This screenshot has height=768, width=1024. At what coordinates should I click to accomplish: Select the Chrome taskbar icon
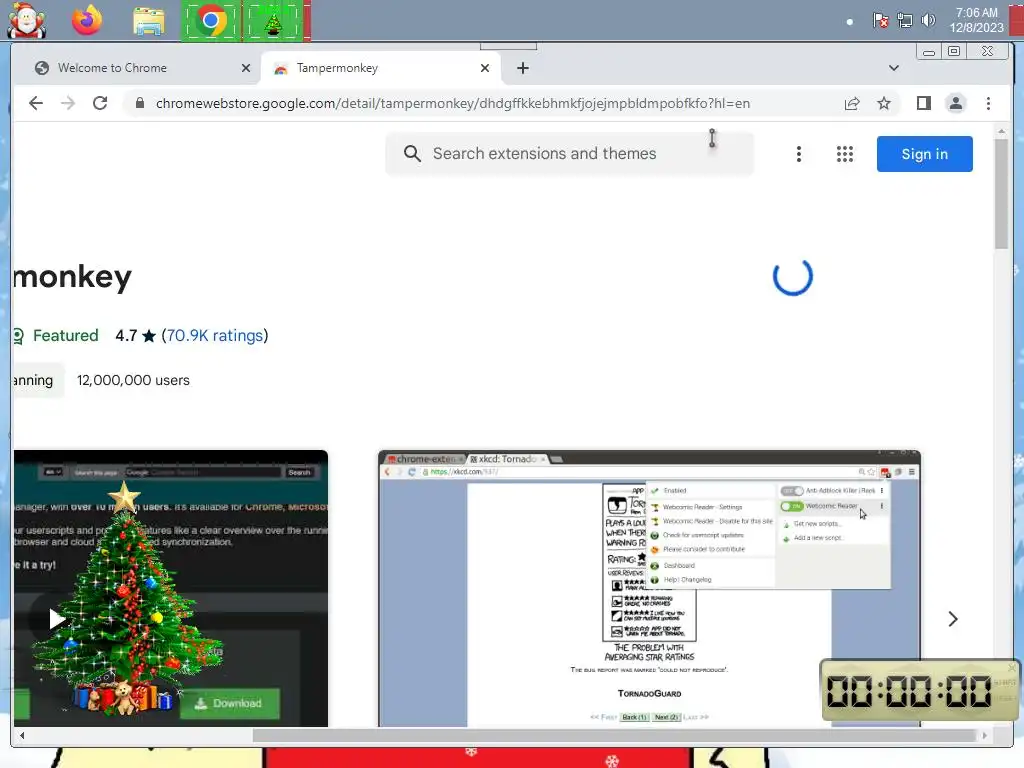210,21
